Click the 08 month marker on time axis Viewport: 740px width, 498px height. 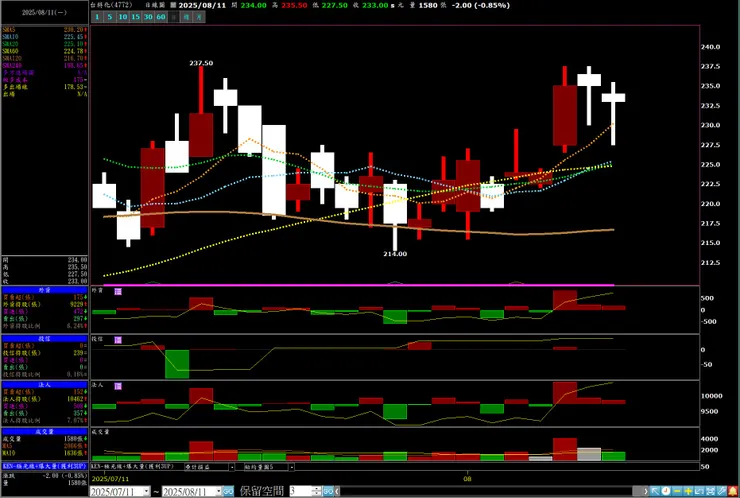(467, 479)
